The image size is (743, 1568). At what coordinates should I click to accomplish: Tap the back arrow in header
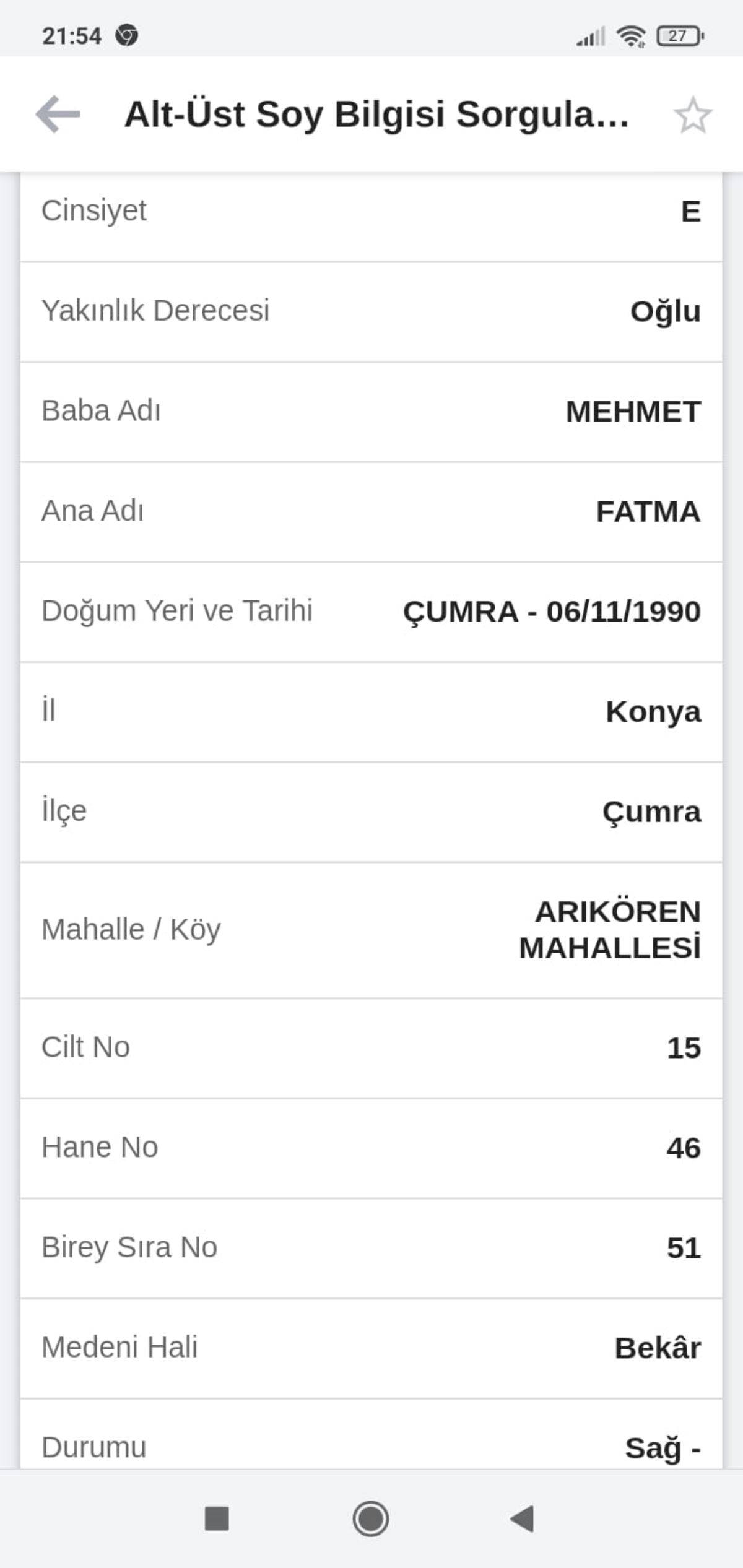pos(58,115)
